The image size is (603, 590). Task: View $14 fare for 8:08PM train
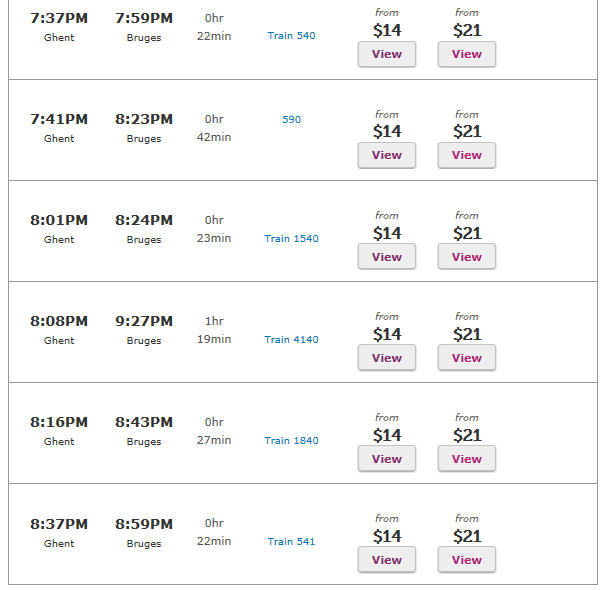tap(386, 358)
